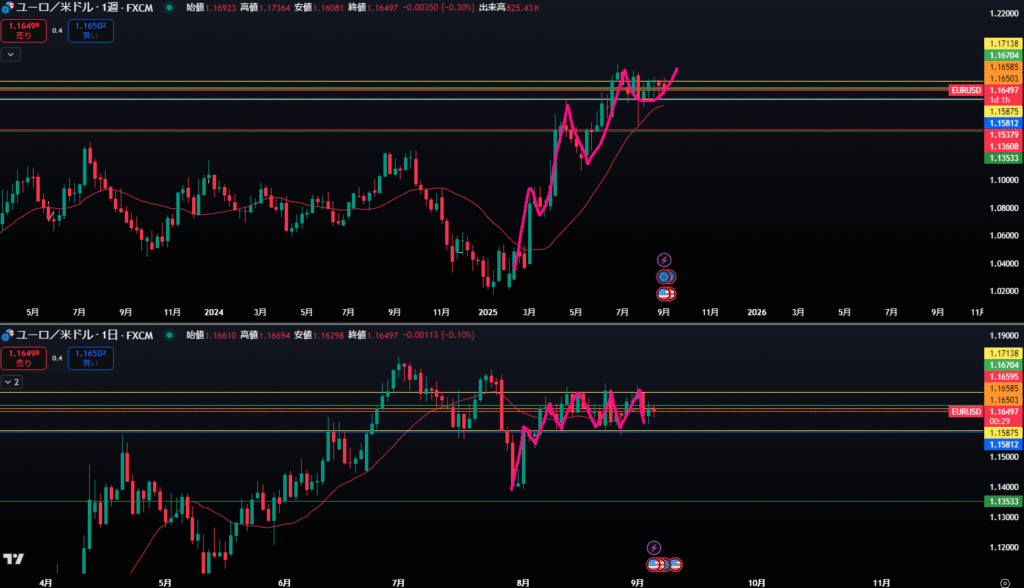Image resolution: width=1024 pixels, height=588 pixels.
Task: Click the red 1.16595 price label on daily chart
Action: 1002,377
